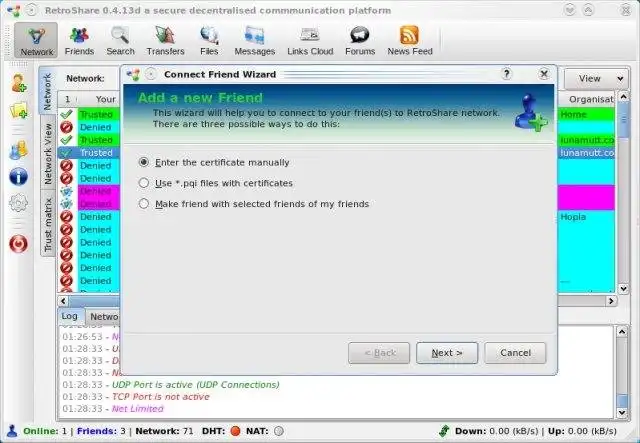Open the Network toolbar page

click(x=36, y=40)
